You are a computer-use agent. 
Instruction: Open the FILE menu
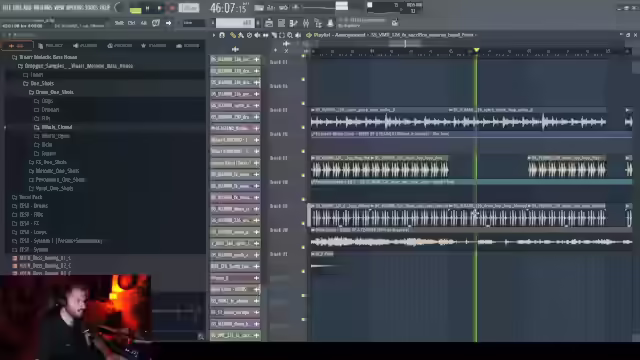tap(7, 8)
